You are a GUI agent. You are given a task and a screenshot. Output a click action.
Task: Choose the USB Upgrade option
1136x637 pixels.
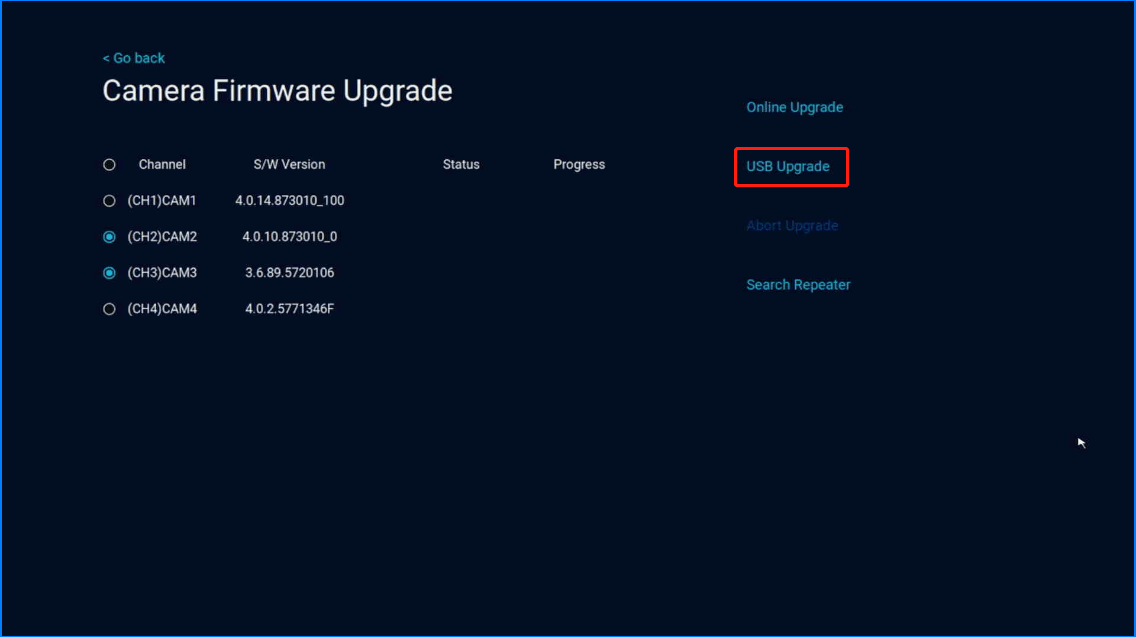pyautogui.click(x=788, y=167)
